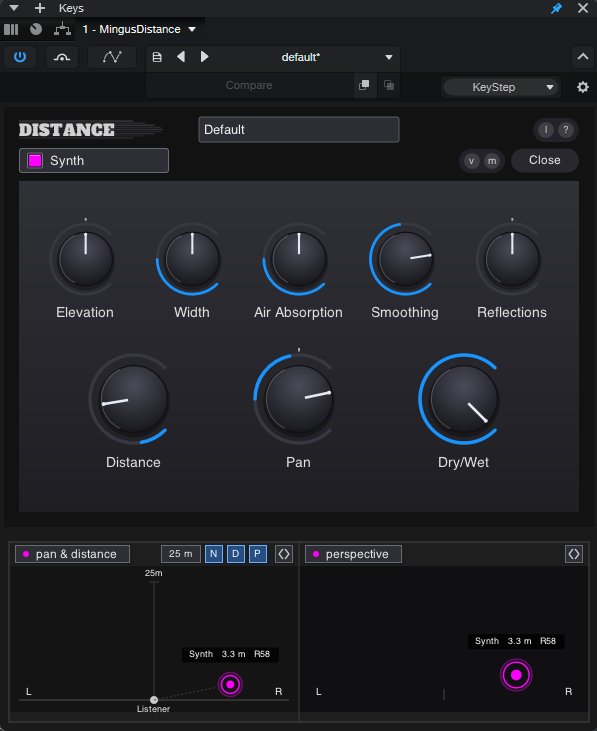Click the Synth source name field
This screenshot has width=597, height=731.
[94, 160]
